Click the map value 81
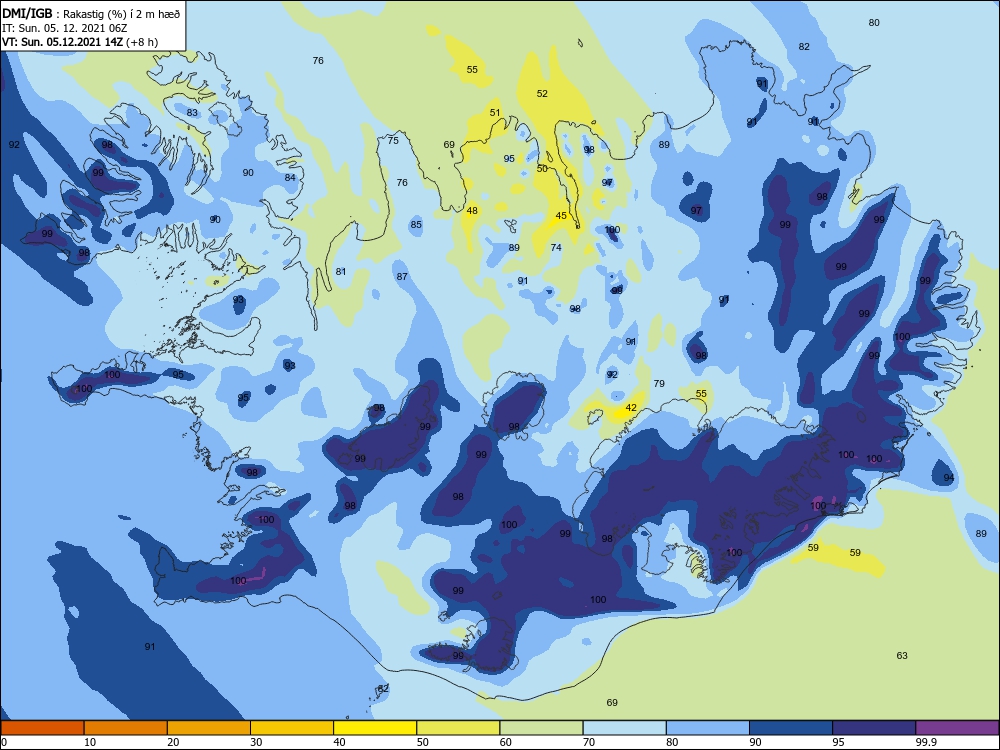The height and width of the screenshot is (750, 1000). coord(341,271)
